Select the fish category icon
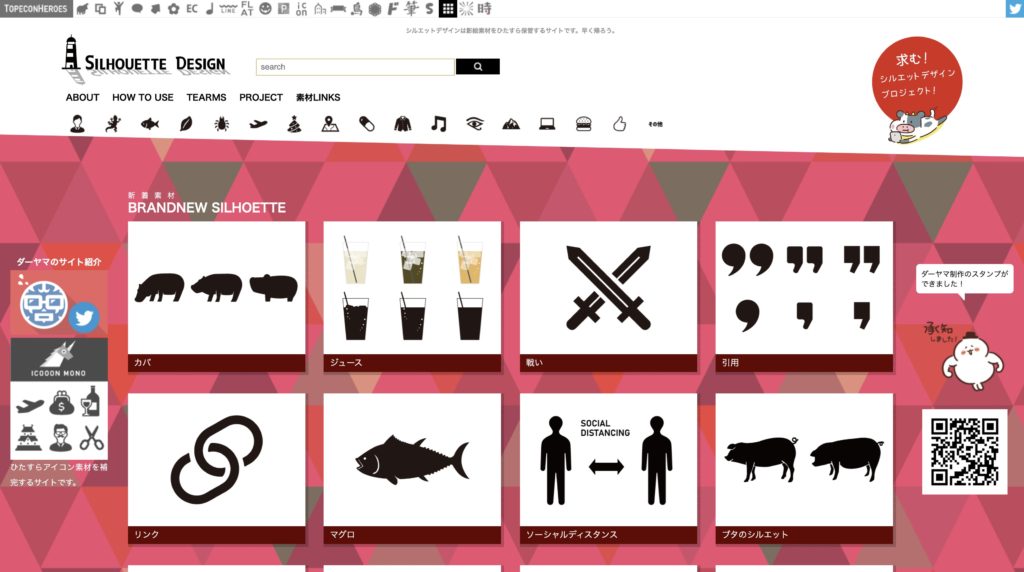 [150, 123]
